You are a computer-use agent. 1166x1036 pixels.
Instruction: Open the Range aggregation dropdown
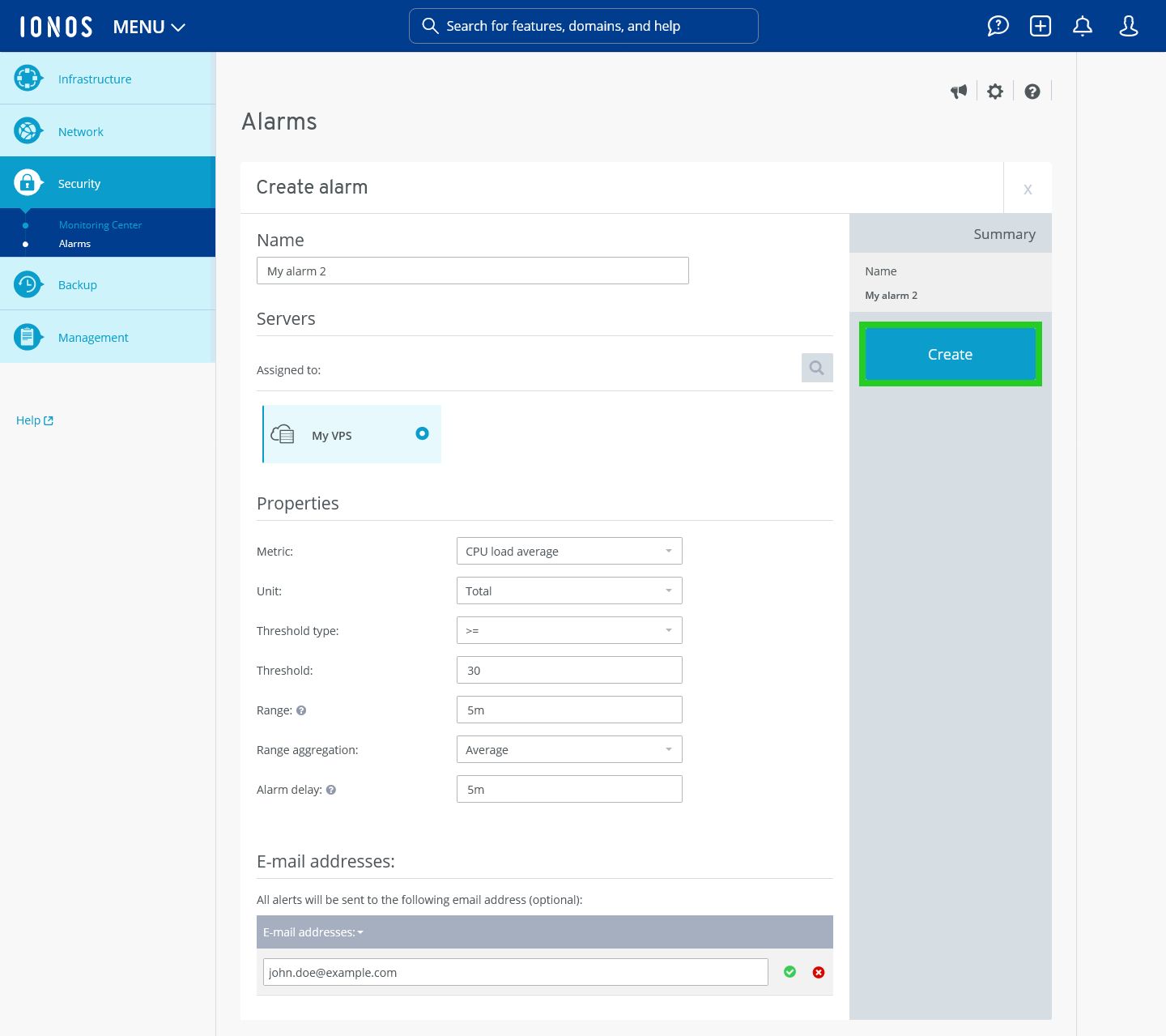pyautogui.click(x=569, y=749)
